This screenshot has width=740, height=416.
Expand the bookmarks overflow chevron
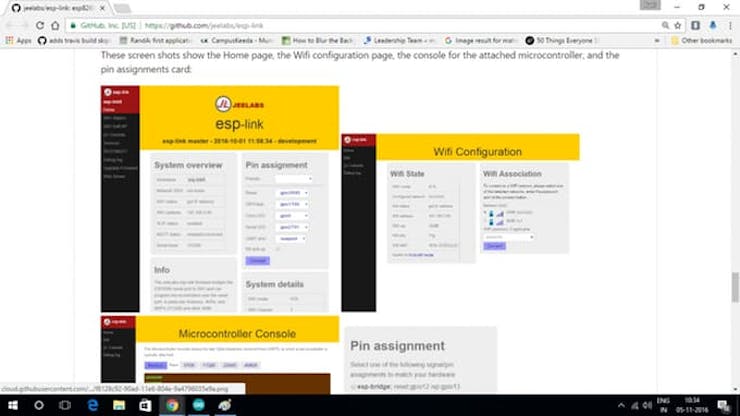[x=657, y=41]
